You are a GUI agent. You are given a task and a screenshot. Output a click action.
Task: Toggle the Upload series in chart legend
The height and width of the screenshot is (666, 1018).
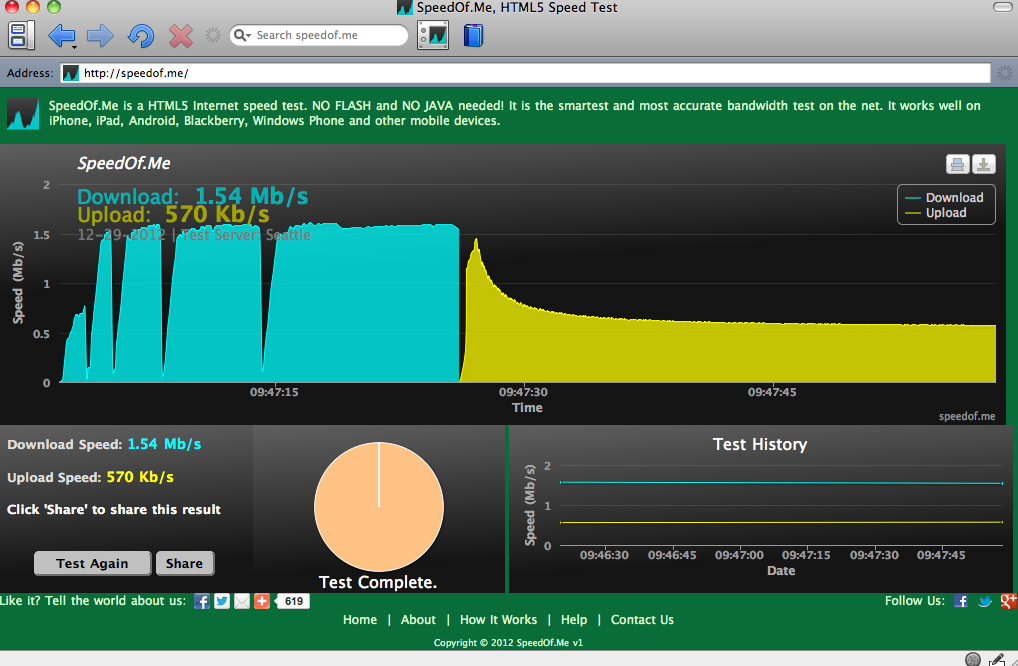point(936,213)
